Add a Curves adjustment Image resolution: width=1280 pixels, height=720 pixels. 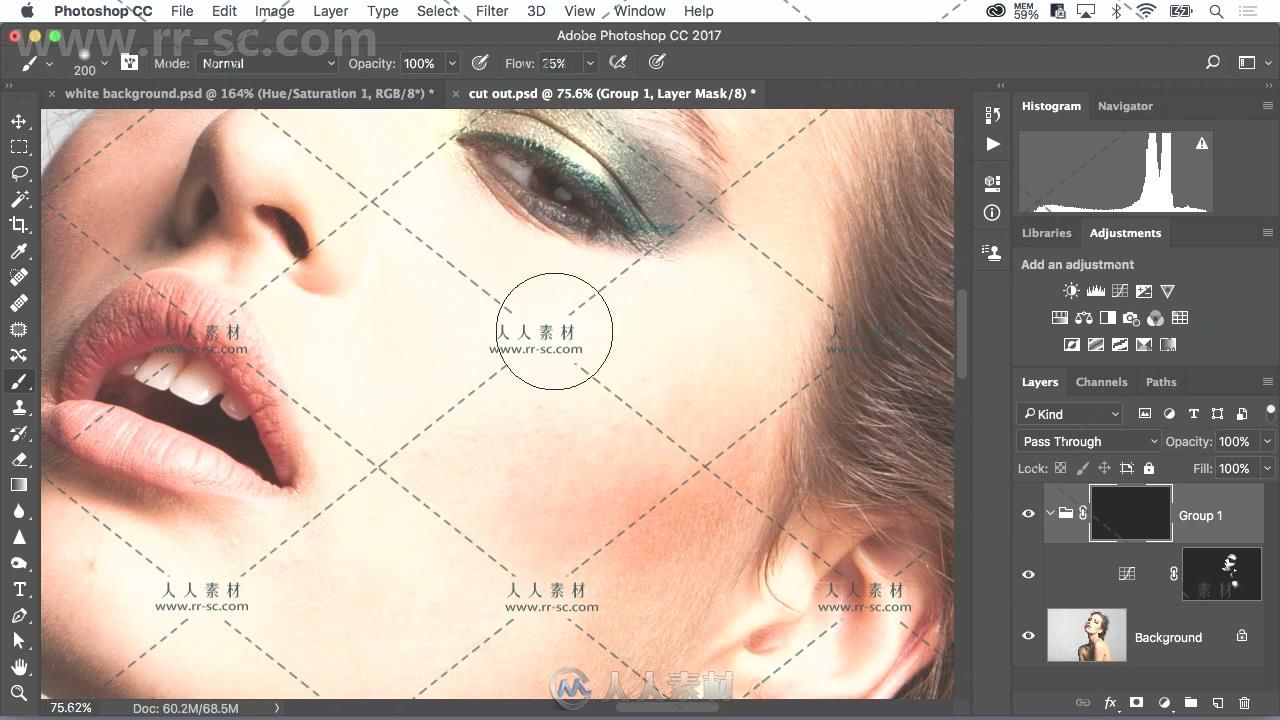tap(1120, 291)
